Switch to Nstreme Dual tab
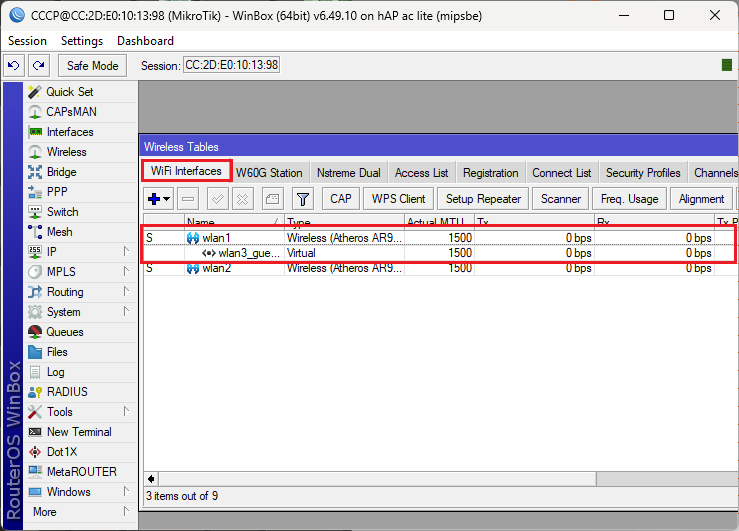 349,173
